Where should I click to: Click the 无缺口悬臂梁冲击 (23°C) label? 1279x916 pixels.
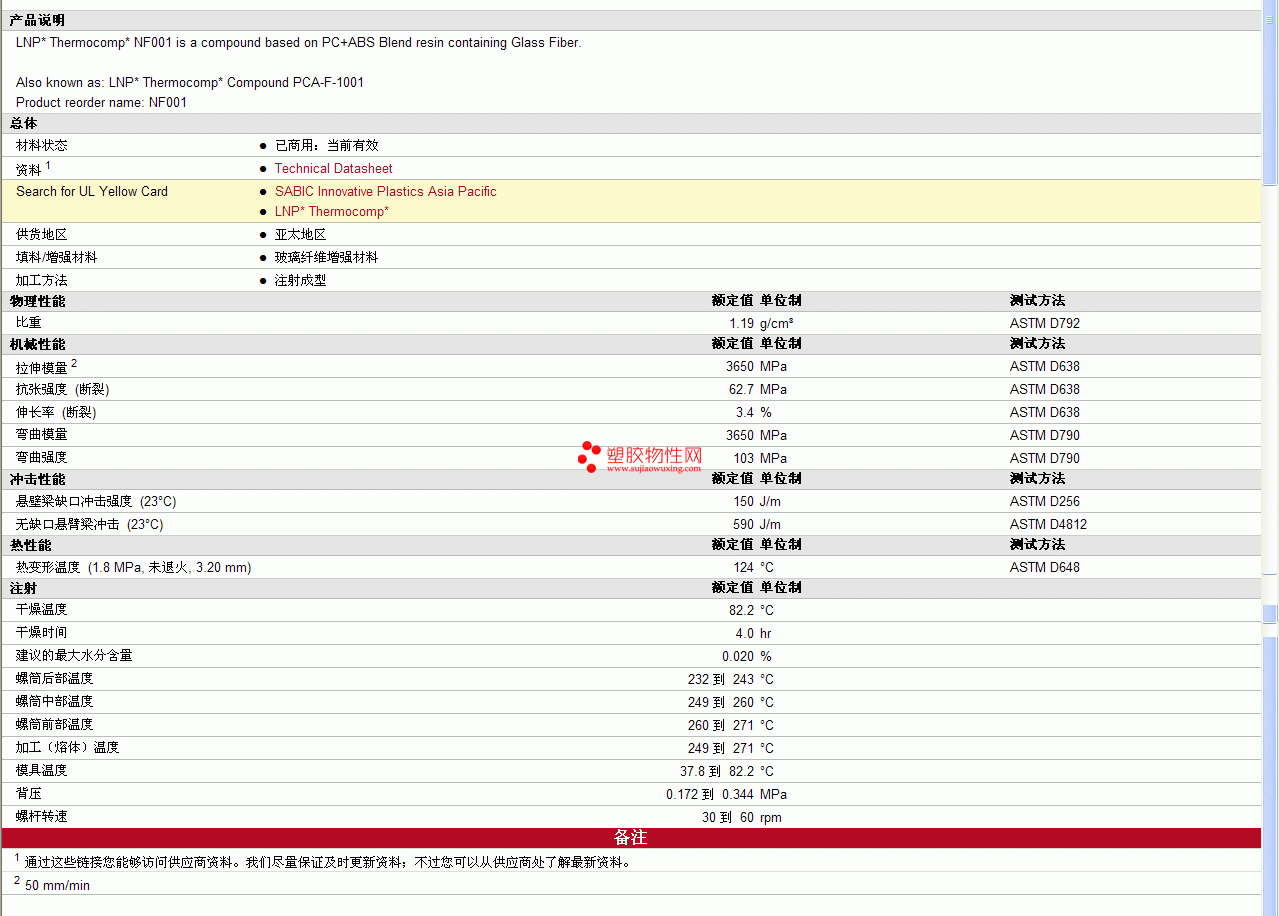[x=89, y=524]
